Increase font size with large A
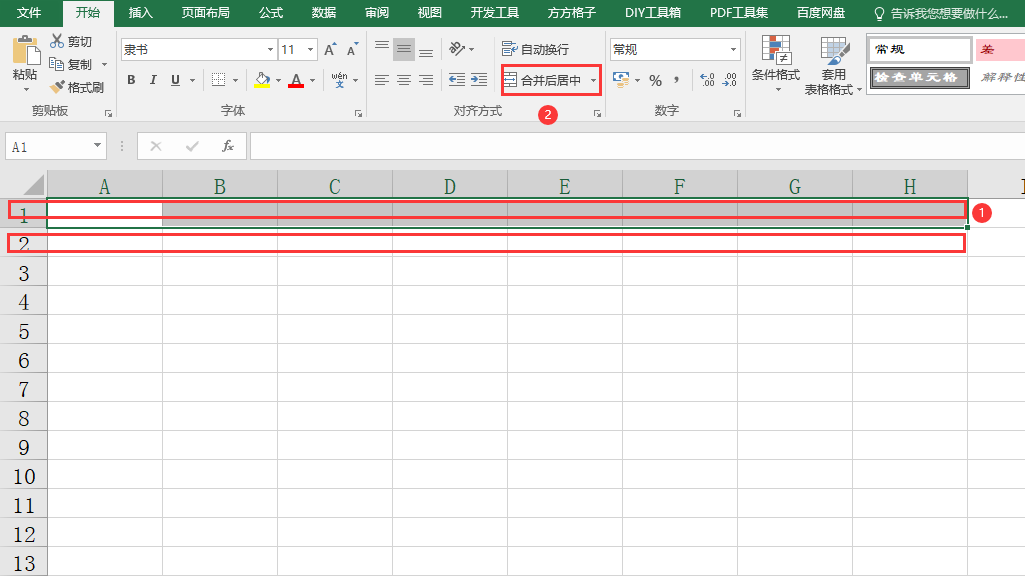The height and width of the screenshot is (576, 1025). click(x=330, y=49)
